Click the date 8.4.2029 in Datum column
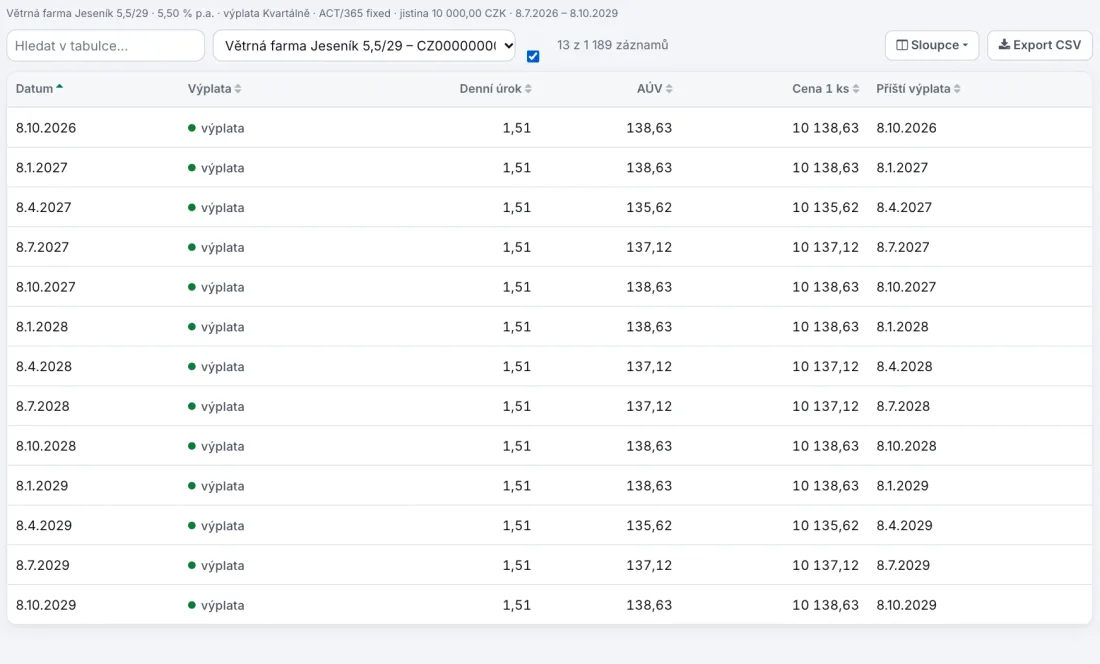Viewport: 1100px width, 664px height. coord(43,526)
